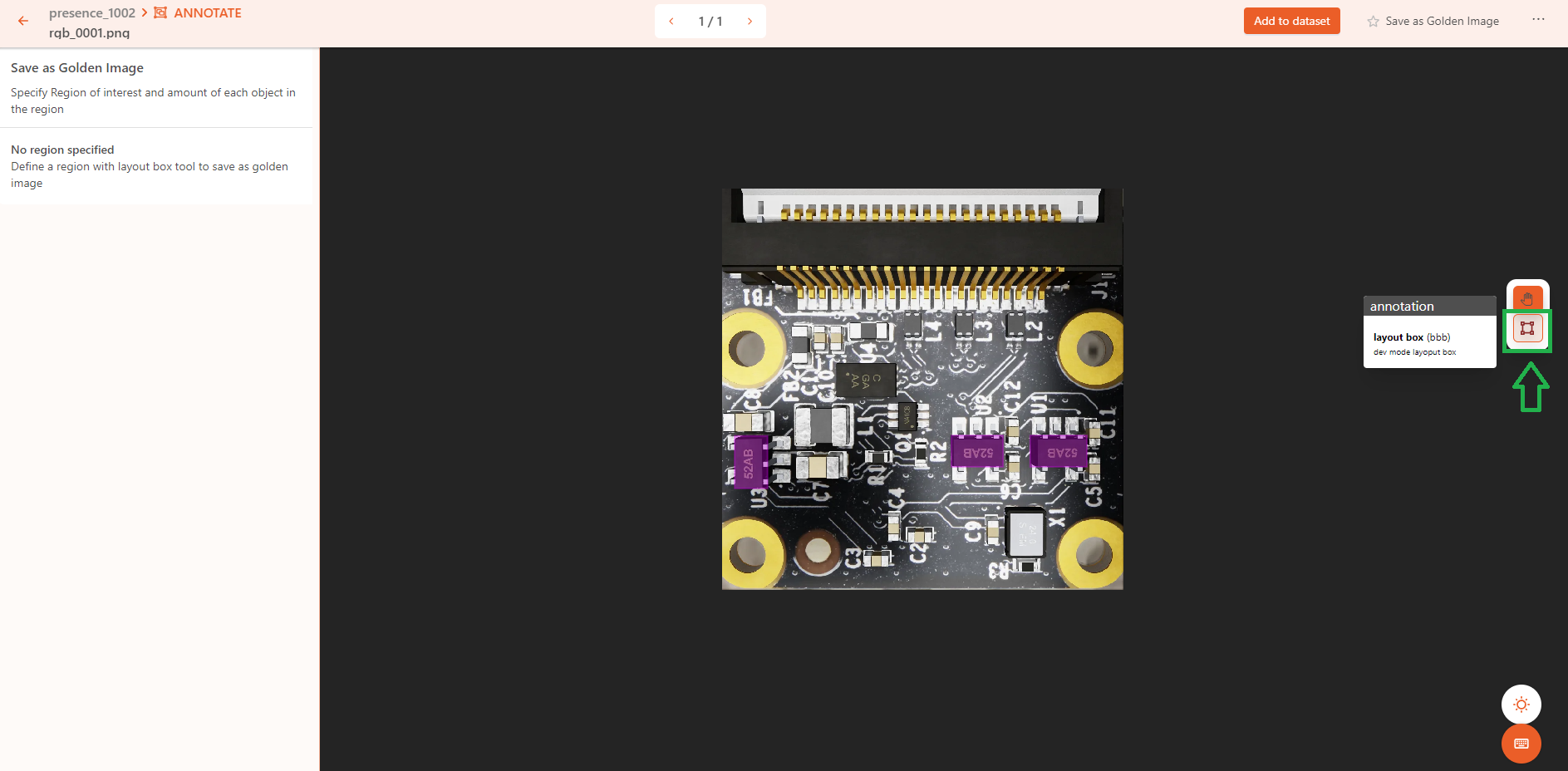This screenshot has height=771, width=1568.
Task: Select the hand pan tool
Action: (x=1527, y=298)
